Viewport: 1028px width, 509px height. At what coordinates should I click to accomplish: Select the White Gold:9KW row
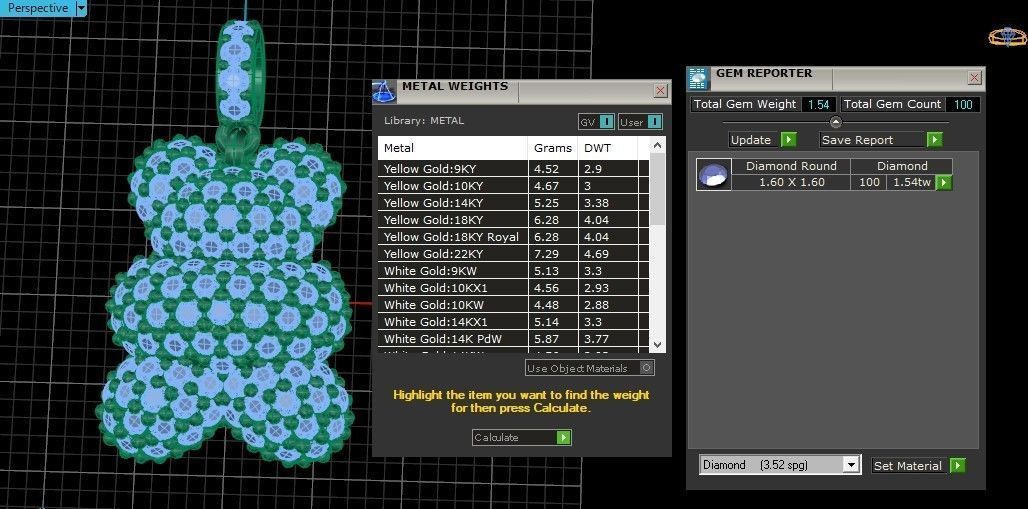pyautogui.click(x=513, y=271)
